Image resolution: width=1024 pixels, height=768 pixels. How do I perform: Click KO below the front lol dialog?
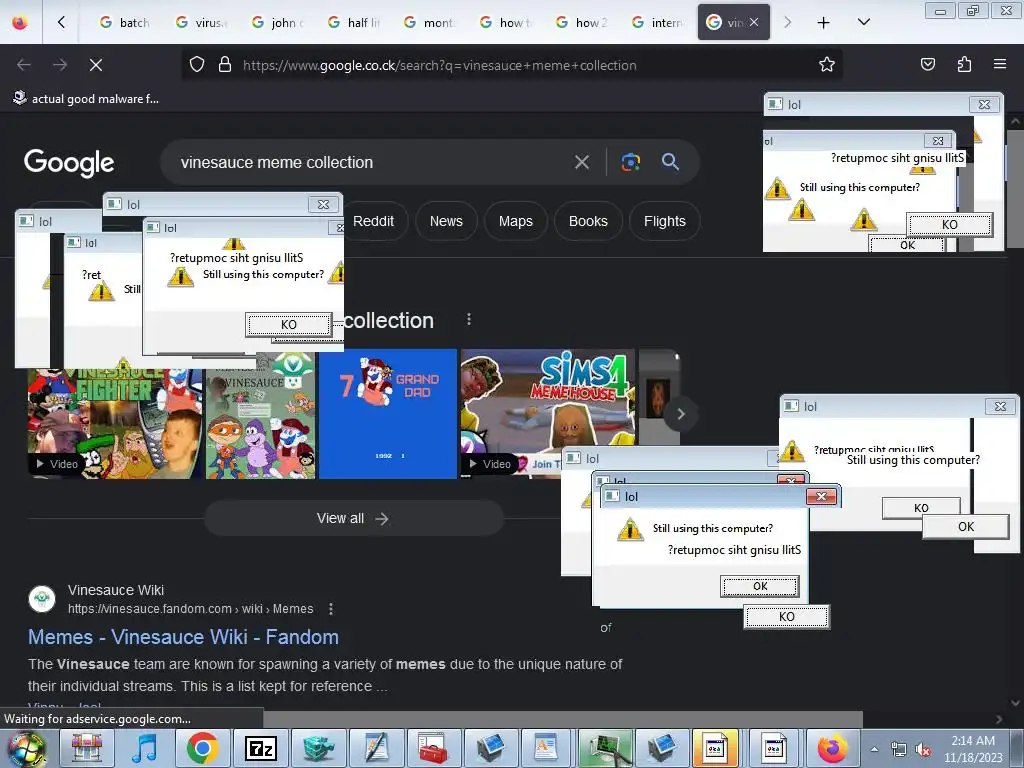click(x=786, y=616)
